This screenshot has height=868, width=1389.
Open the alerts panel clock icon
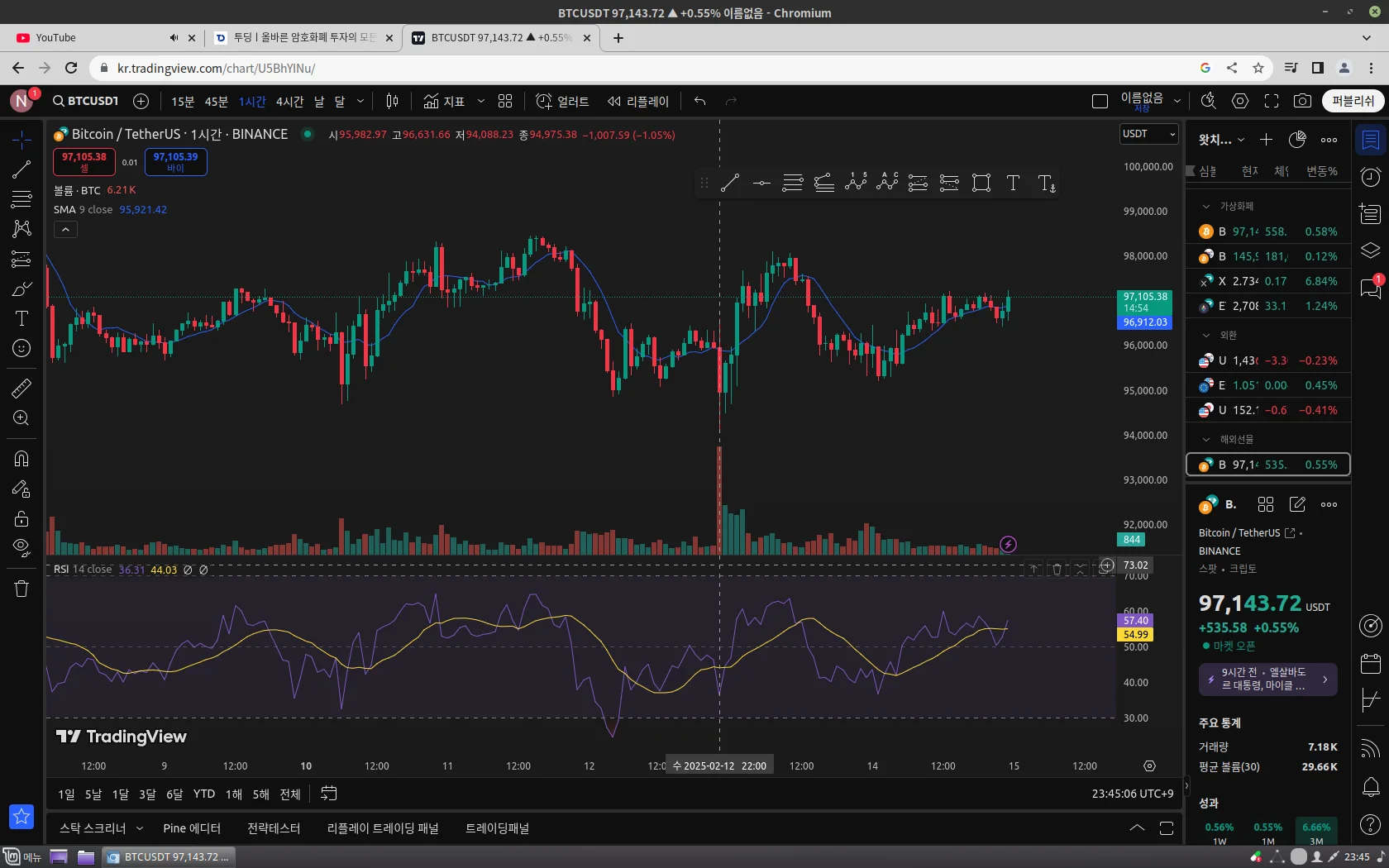coord(1371,177)
